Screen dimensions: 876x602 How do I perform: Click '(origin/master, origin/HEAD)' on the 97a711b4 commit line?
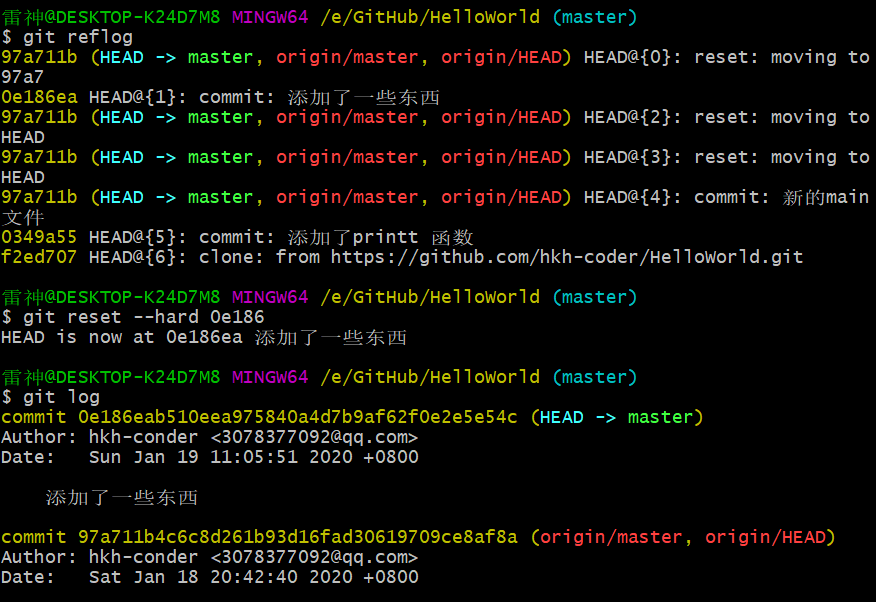coord(683,537)
